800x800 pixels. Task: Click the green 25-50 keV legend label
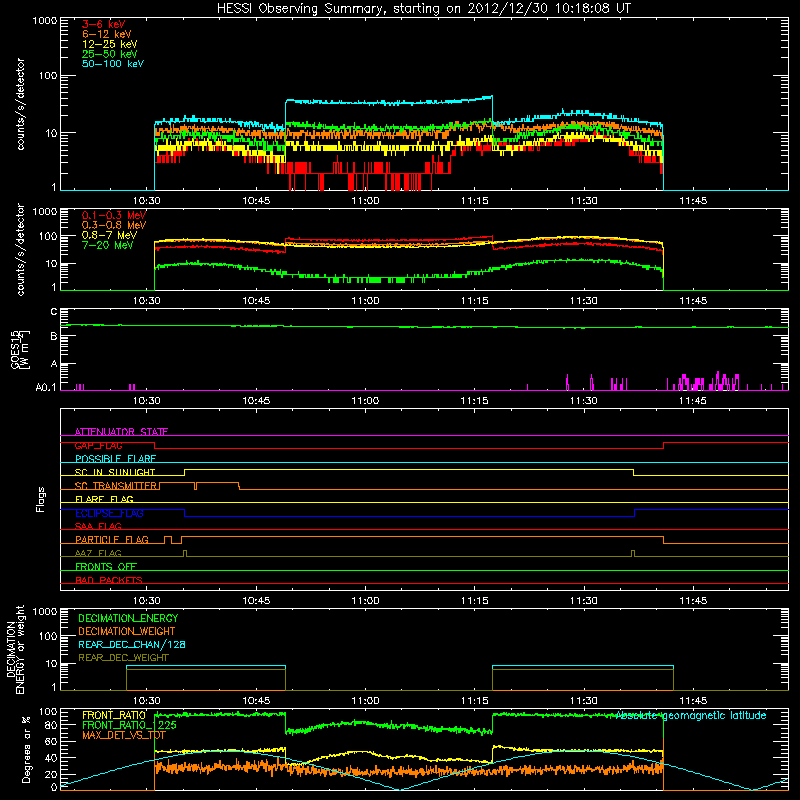(x=110, y=54)
